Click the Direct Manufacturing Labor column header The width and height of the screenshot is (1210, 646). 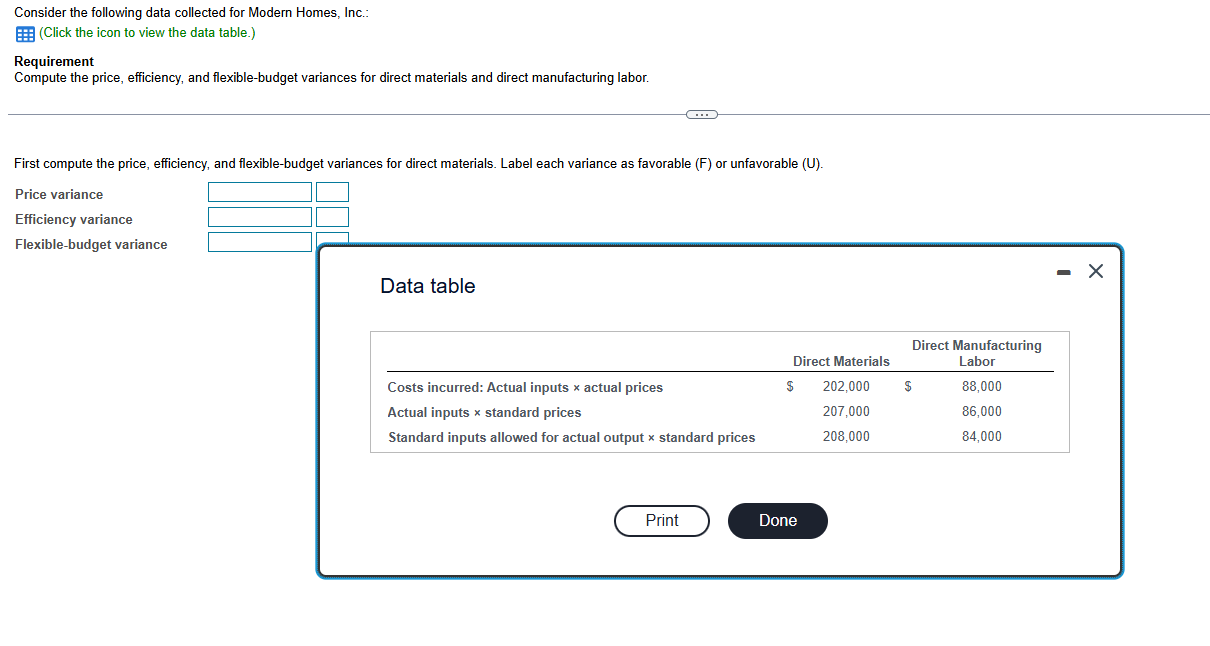point(976,352)
